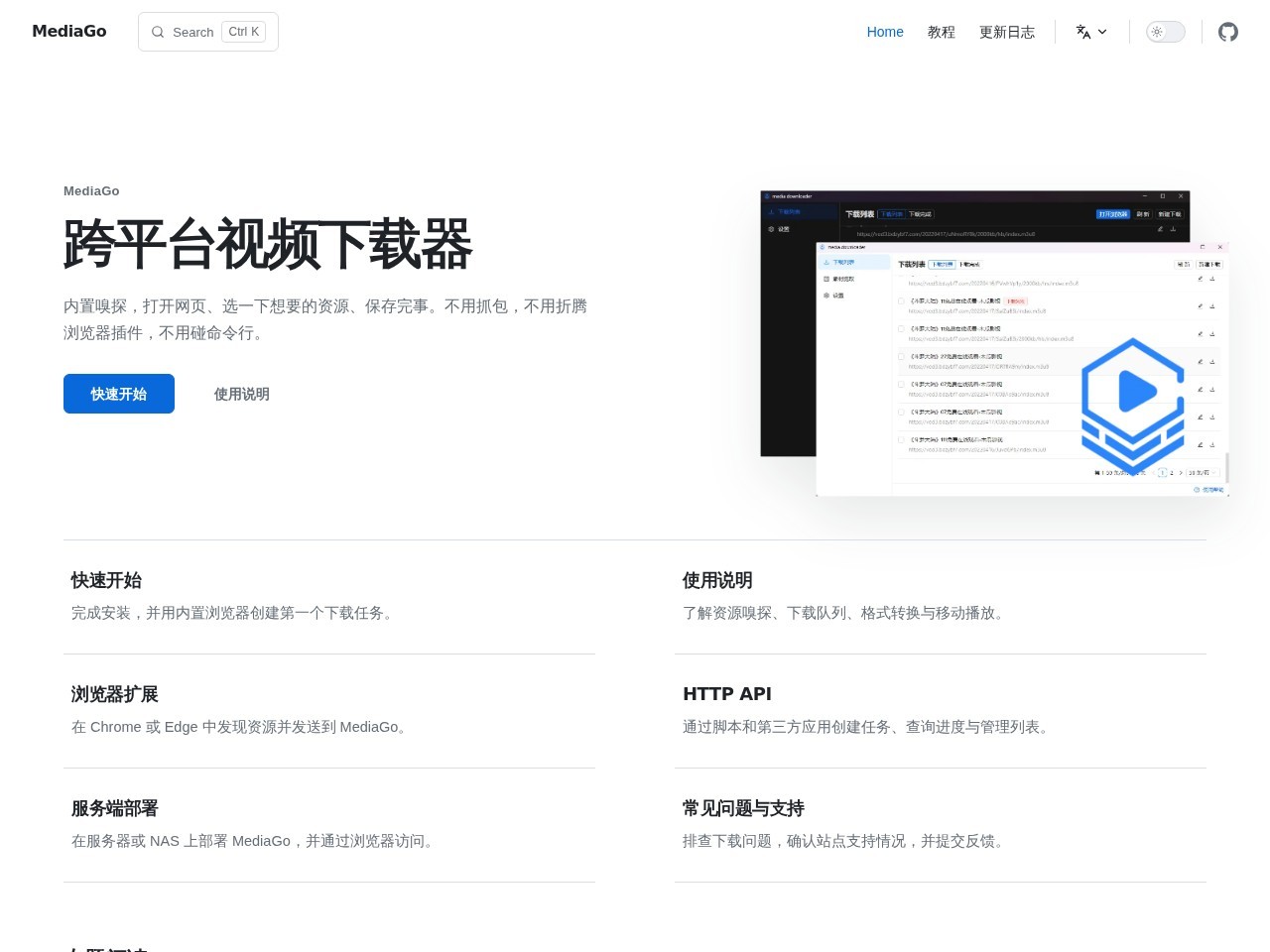Open the GitHub repository icon

click(x=1228, y=32)
